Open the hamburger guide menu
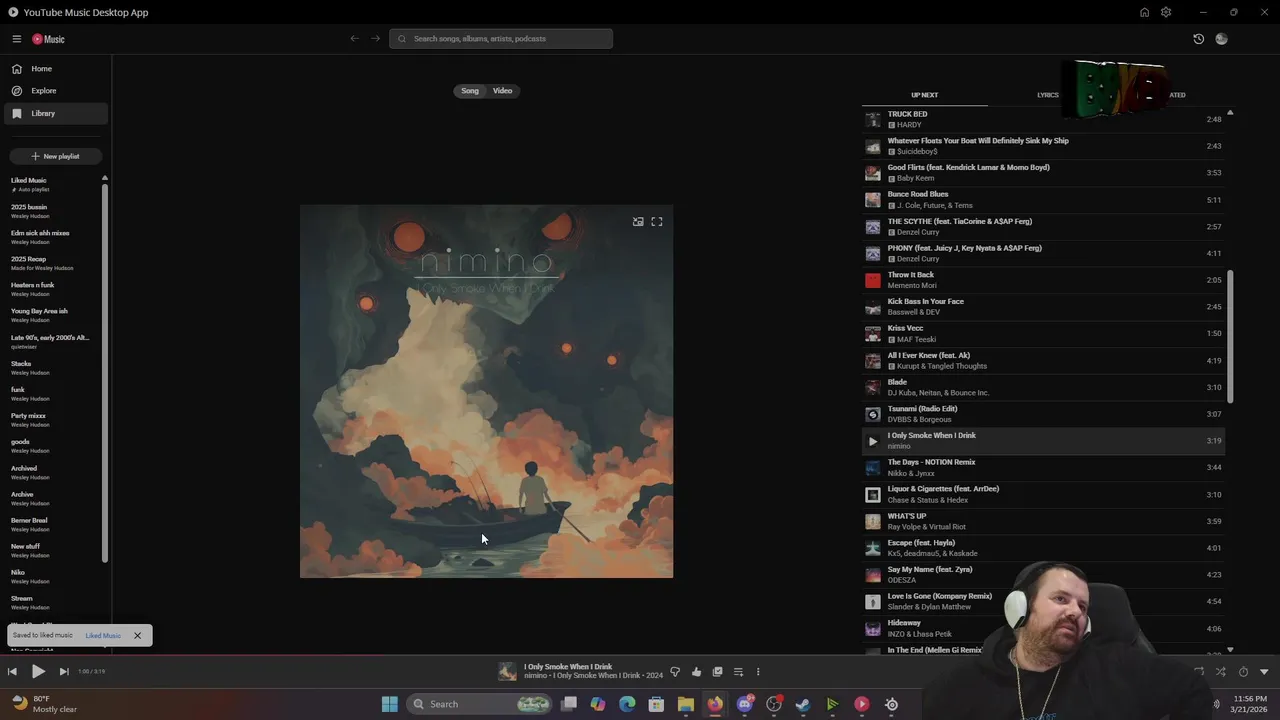 (x=17, y=39)
